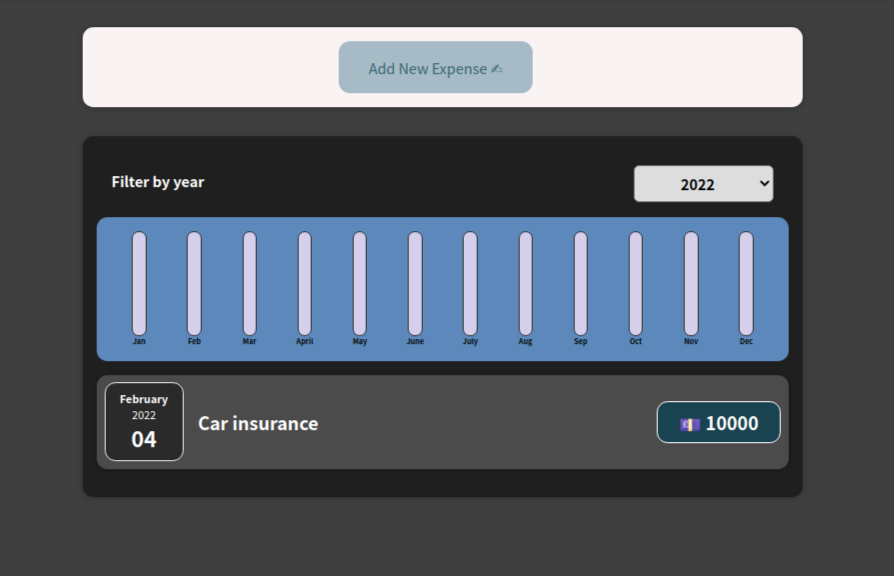Screen dimensions: 894x576
Task: Click the July chart bar
Action: (x=470, y=283)
